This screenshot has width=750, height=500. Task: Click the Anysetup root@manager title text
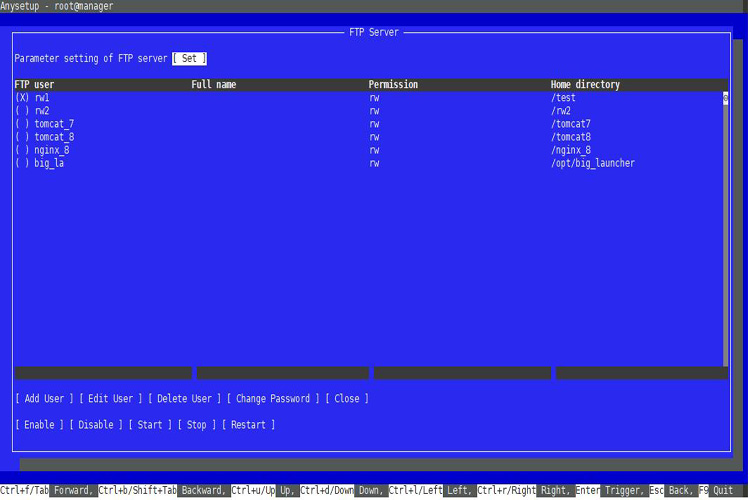tap(57, 6)
